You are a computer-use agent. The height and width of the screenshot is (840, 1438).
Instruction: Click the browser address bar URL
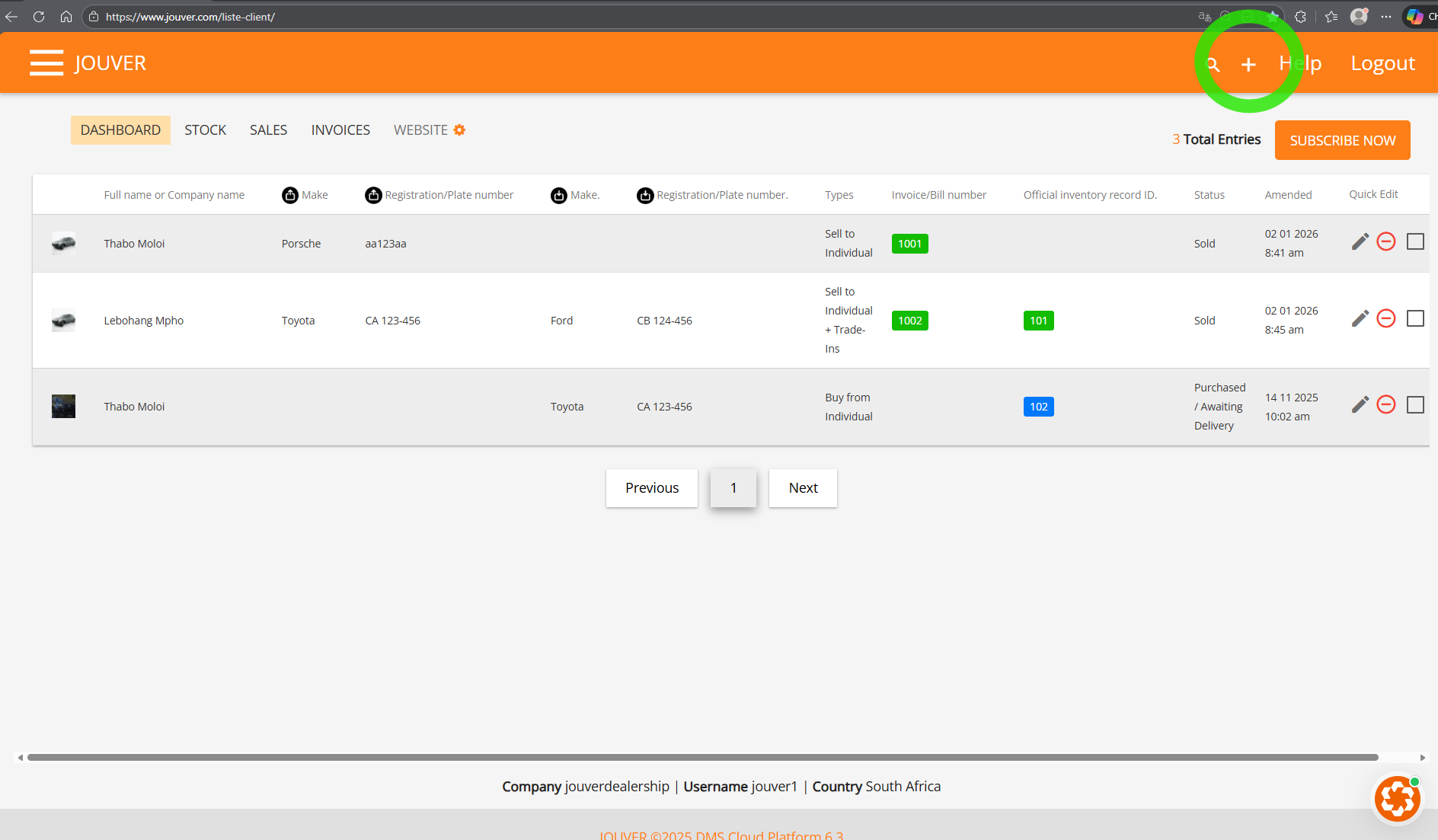(x=190, y=17)
